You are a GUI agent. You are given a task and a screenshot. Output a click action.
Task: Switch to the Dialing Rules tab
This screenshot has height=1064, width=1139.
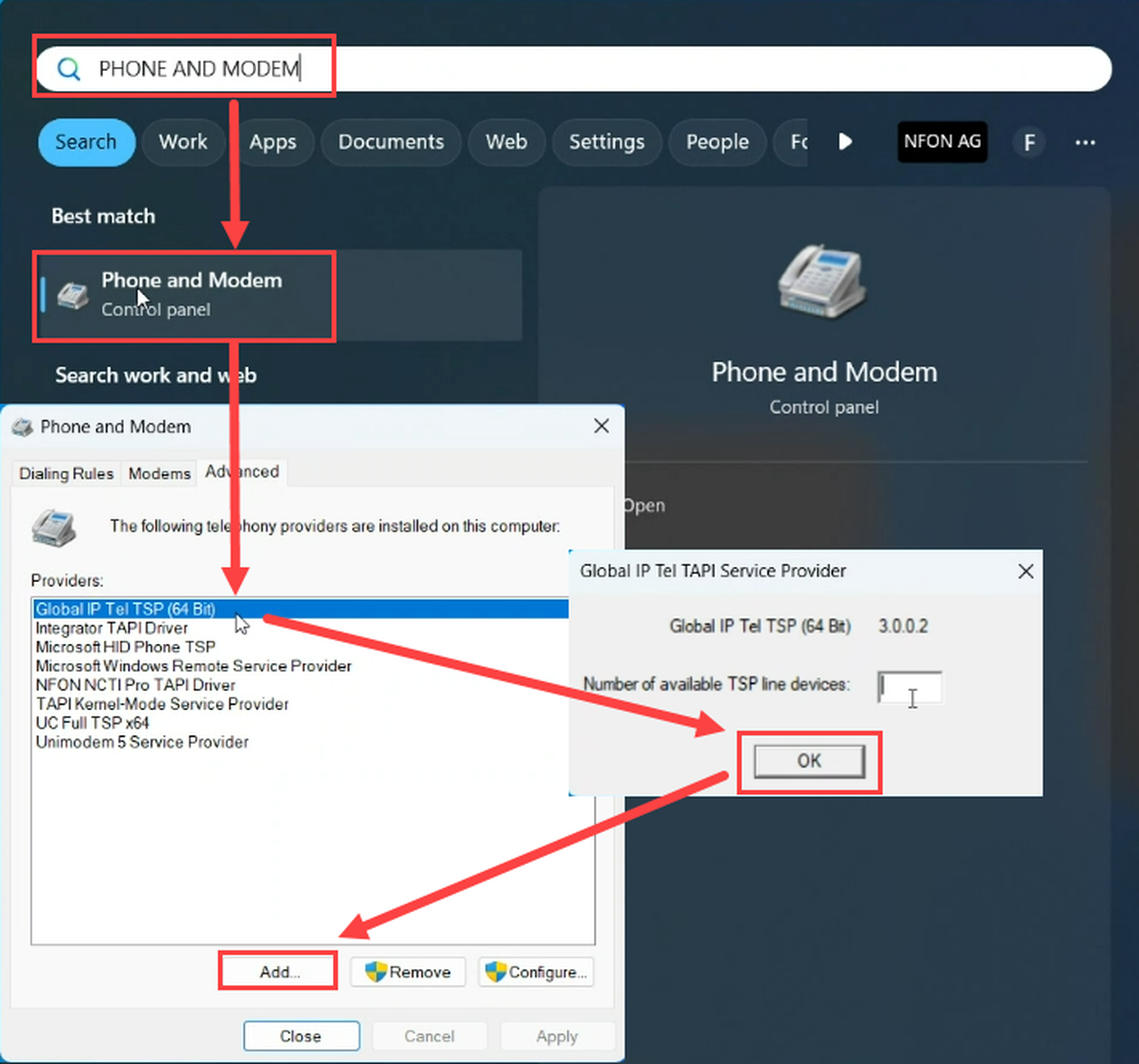click(66, 474)
